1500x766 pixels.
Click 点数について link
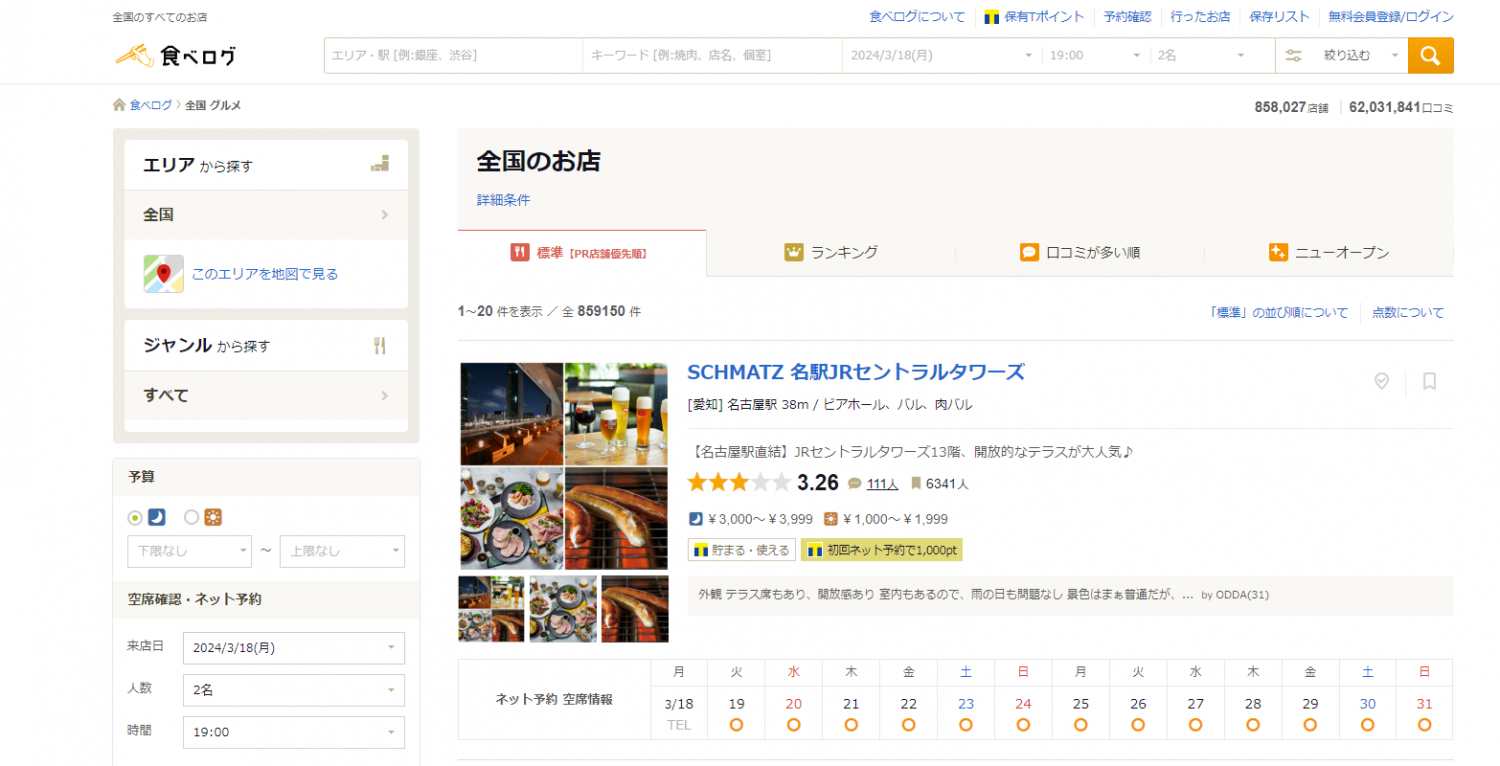tap(1408, 312)
